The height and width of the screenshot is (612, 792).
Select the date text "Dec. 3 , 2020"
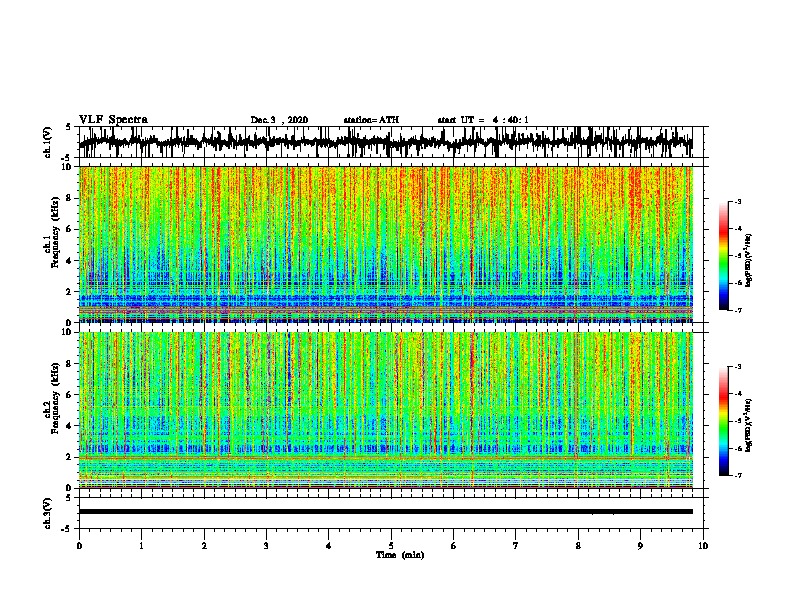click(279, 120)
